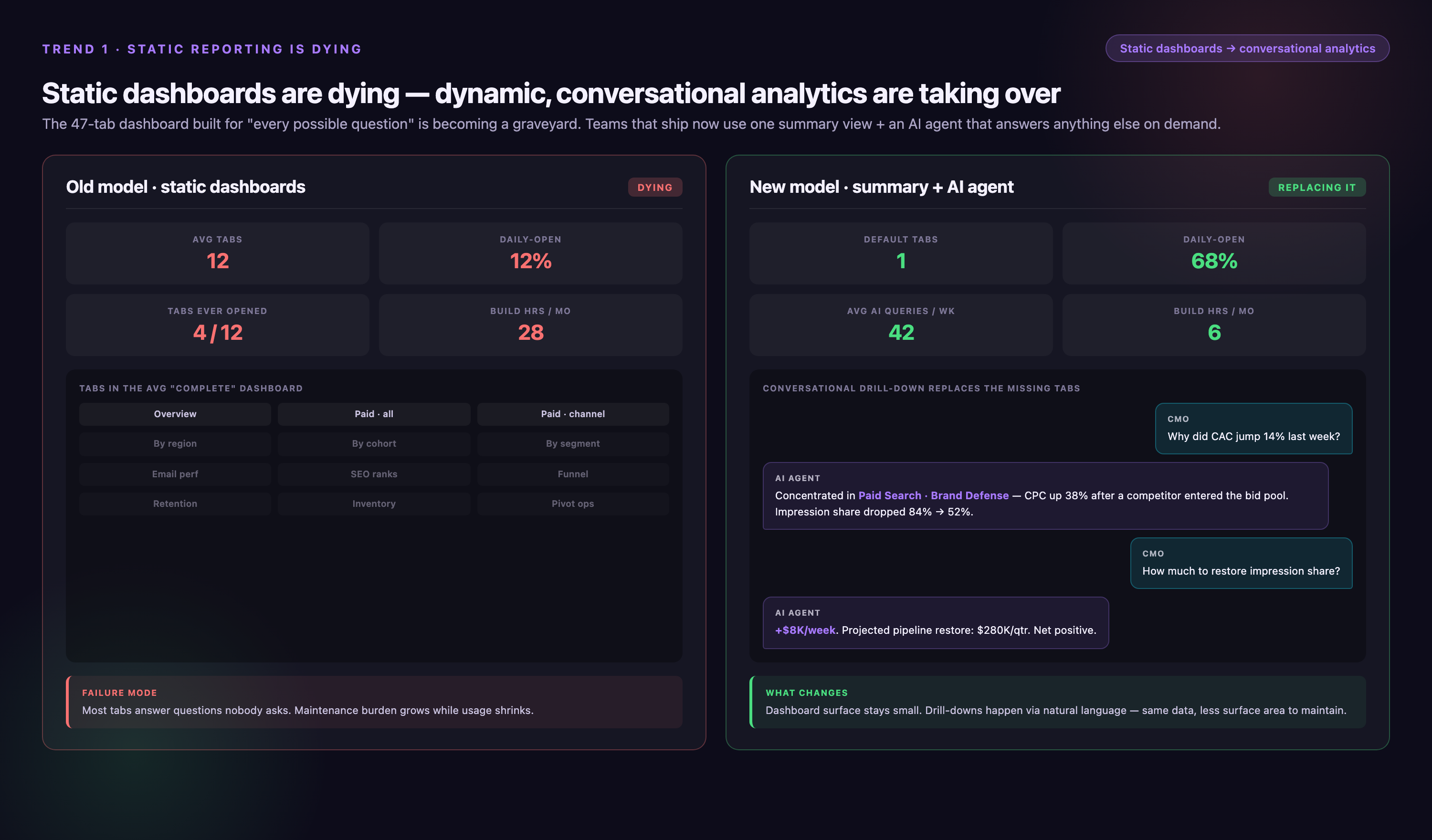Viewport: 1432px width, 840px height.
Task: Click the DEFAULT TABS 1 stat card
Action: pyautogui.click(x=901, y=253)
